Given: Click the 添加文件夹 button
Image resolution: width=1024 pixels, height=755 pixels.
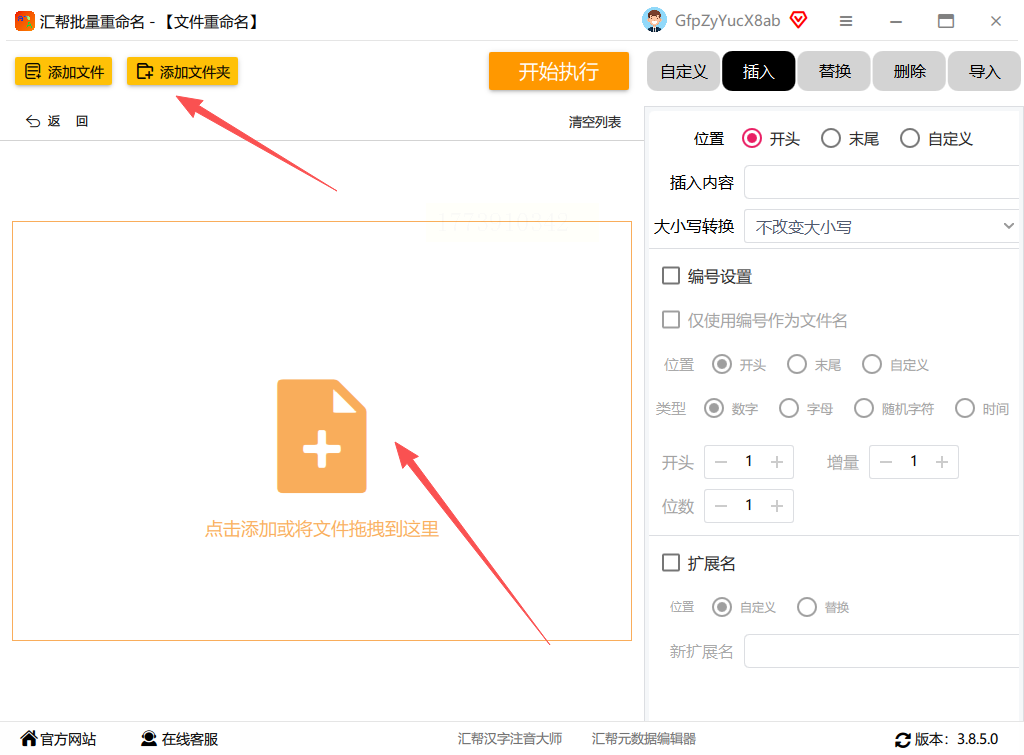Looking at the screenshot, I should [x=183, y=71].
